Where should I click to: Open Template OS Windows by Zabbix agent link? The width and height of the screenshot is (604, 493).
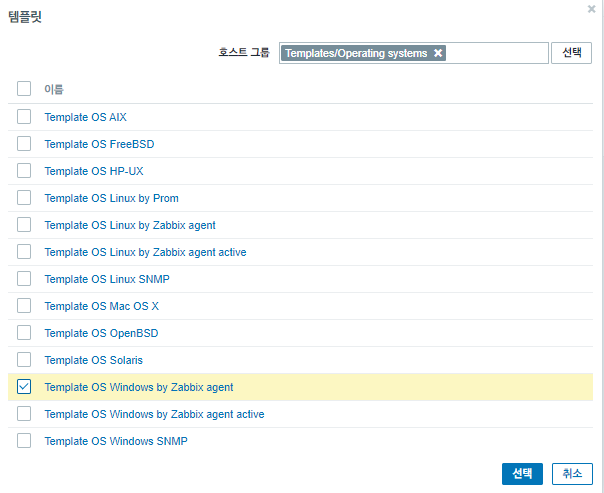point(139,387)
